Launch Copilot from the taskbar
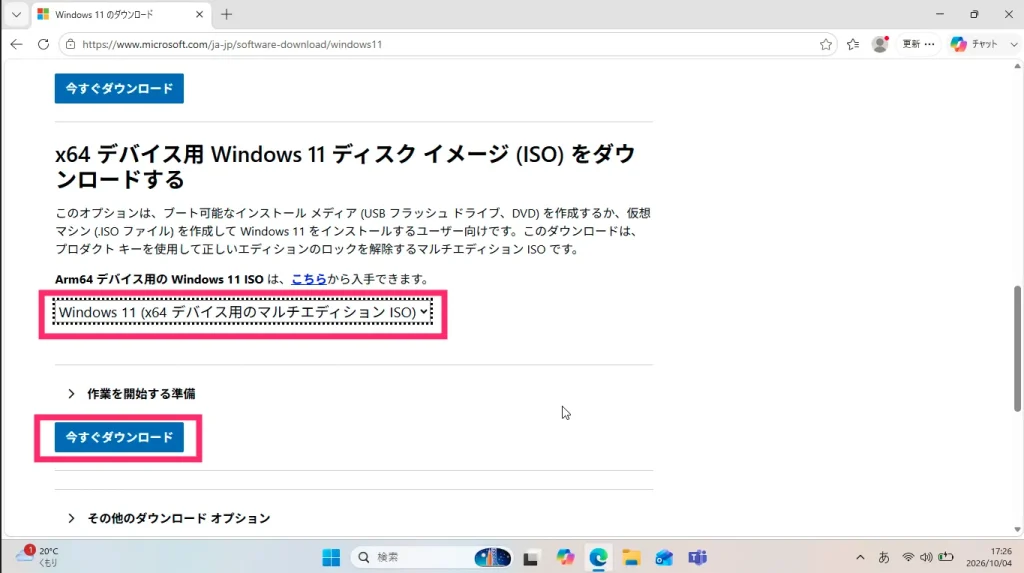This screenshot has width=1024, height=573. (565, 557)
